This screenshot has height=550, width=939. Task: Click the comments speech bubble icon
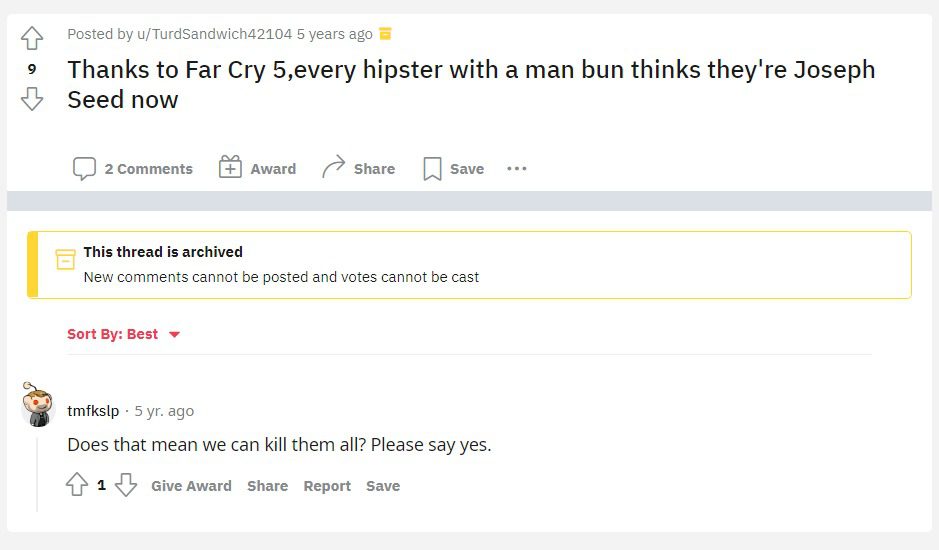click(84, 169)
